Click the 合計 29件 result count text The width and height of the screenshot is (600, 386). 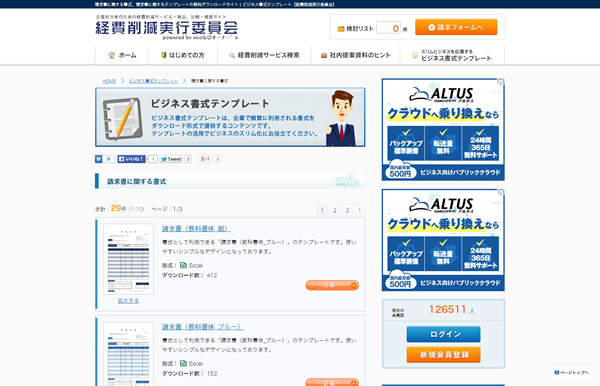tap(111, 208)
